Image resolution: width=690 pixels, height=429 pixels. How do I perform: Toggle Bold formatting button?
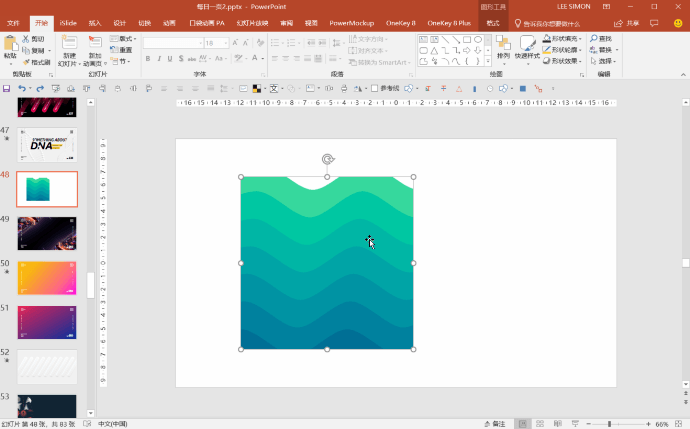pyautogui.click(x=148, y=59)
